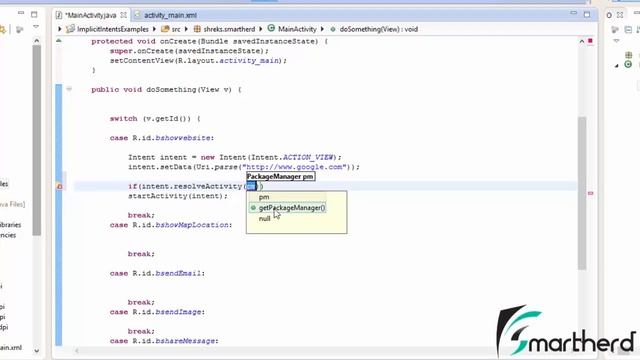Open the left panel view menu dropdown

tap(36, 27)
